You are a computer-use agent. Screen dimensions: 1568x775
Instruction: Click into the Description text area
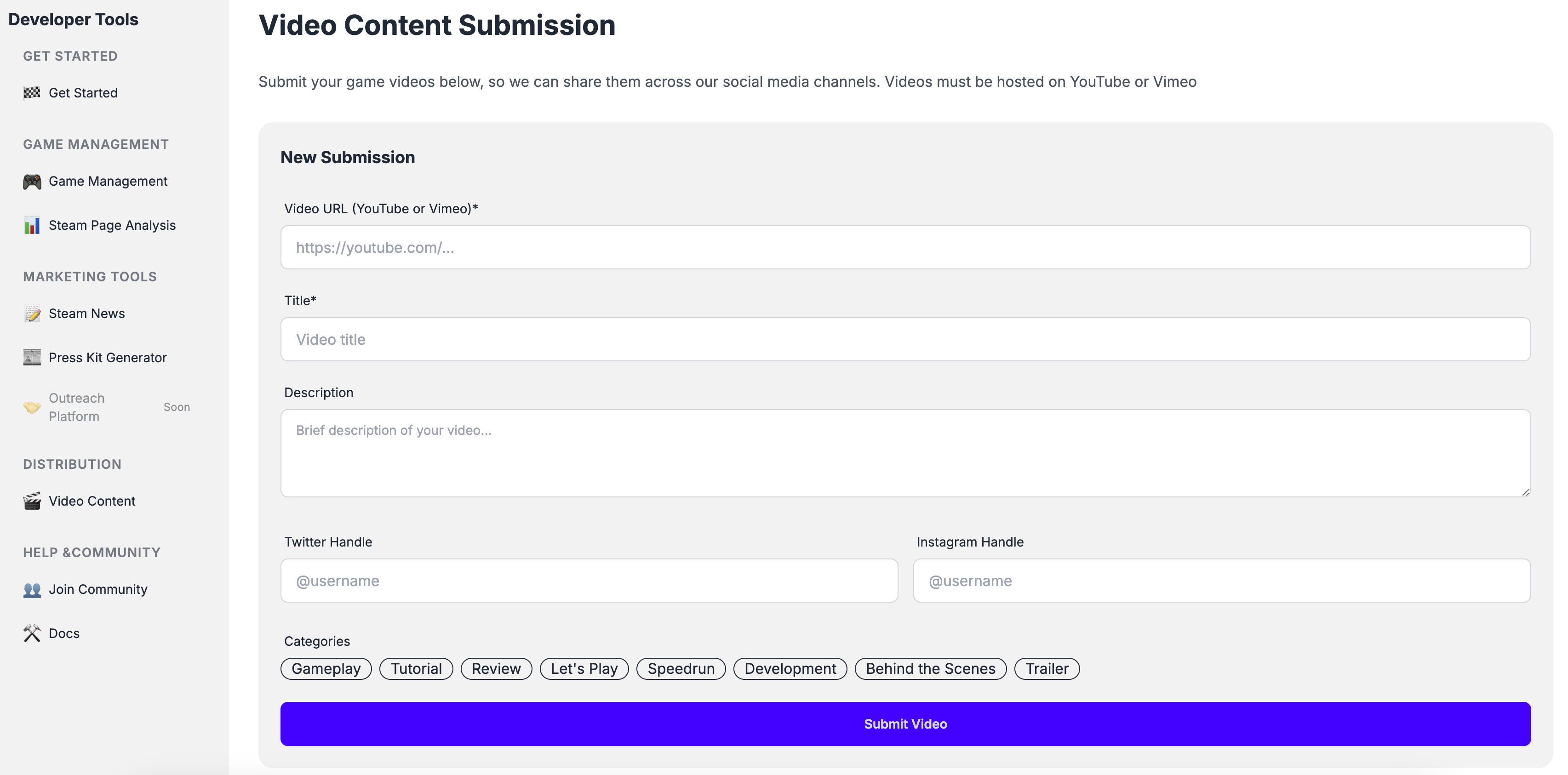pos(905,453)
